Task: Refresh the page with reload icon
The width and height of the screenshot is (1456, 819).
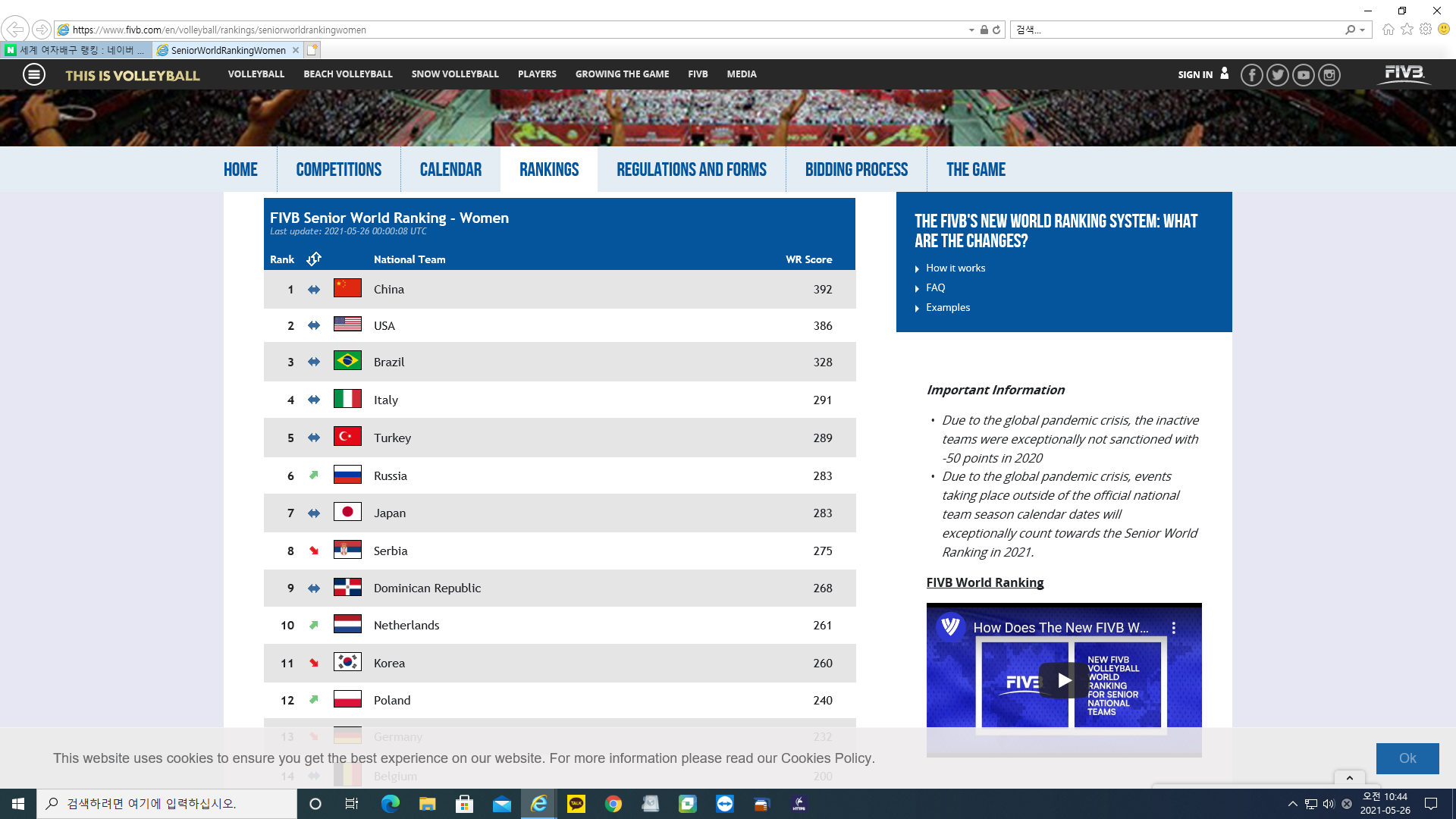Action: pyautogui.click(x=996, y=30)
